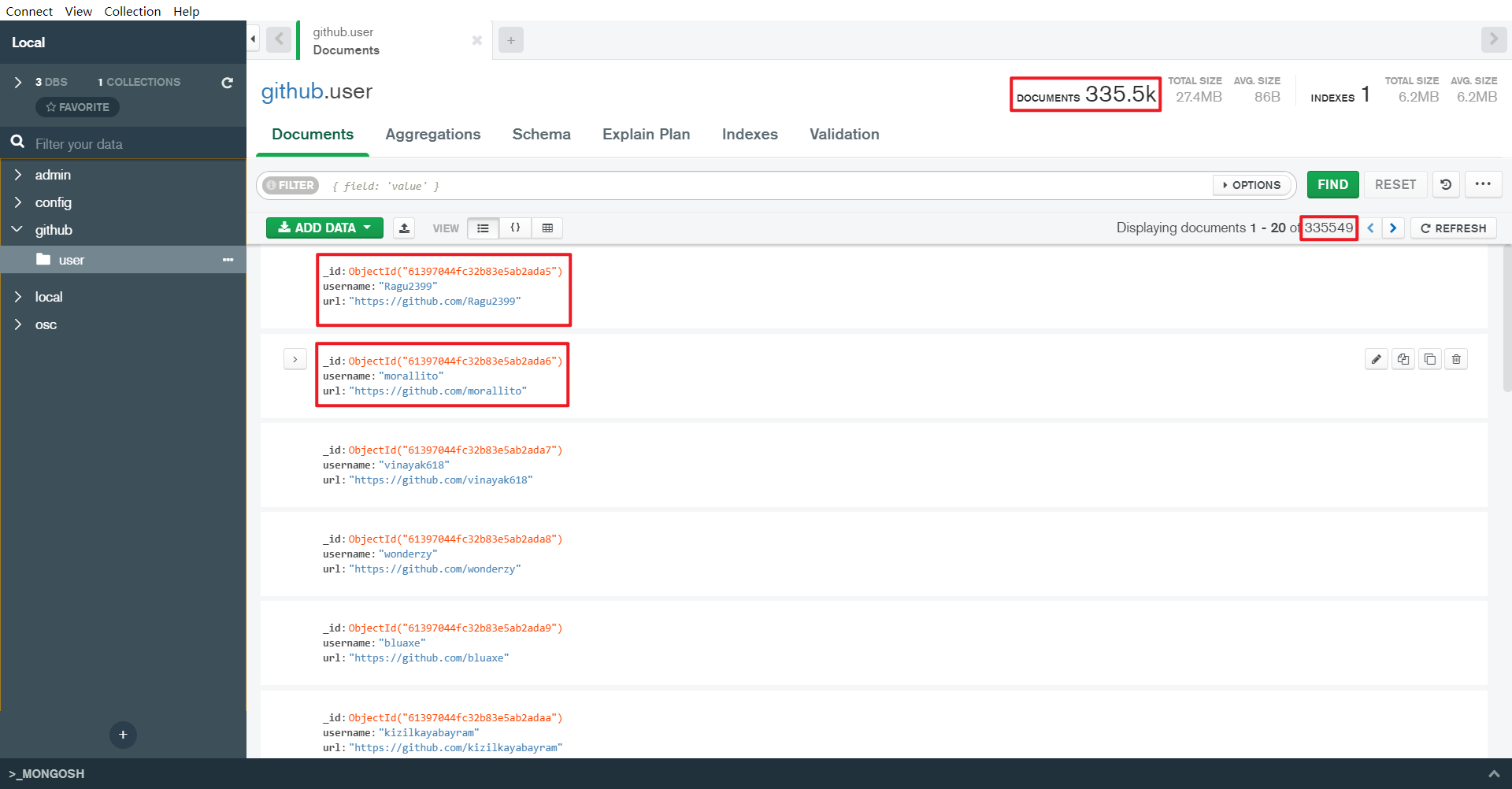Click the github namespace link
Viewport: 1512px width, 789px height.
292,91
